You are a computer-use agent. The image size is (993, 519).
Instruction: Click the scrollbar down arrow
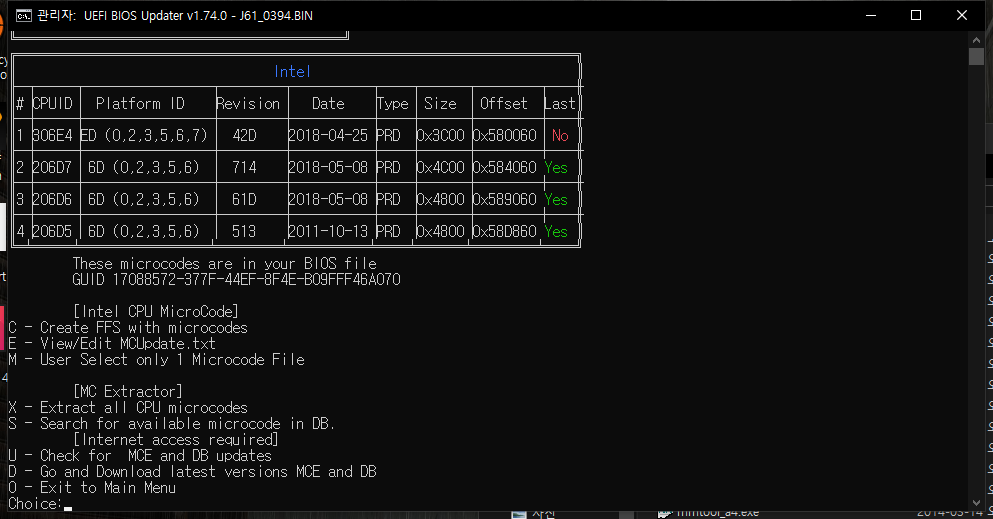click(976, 504)
